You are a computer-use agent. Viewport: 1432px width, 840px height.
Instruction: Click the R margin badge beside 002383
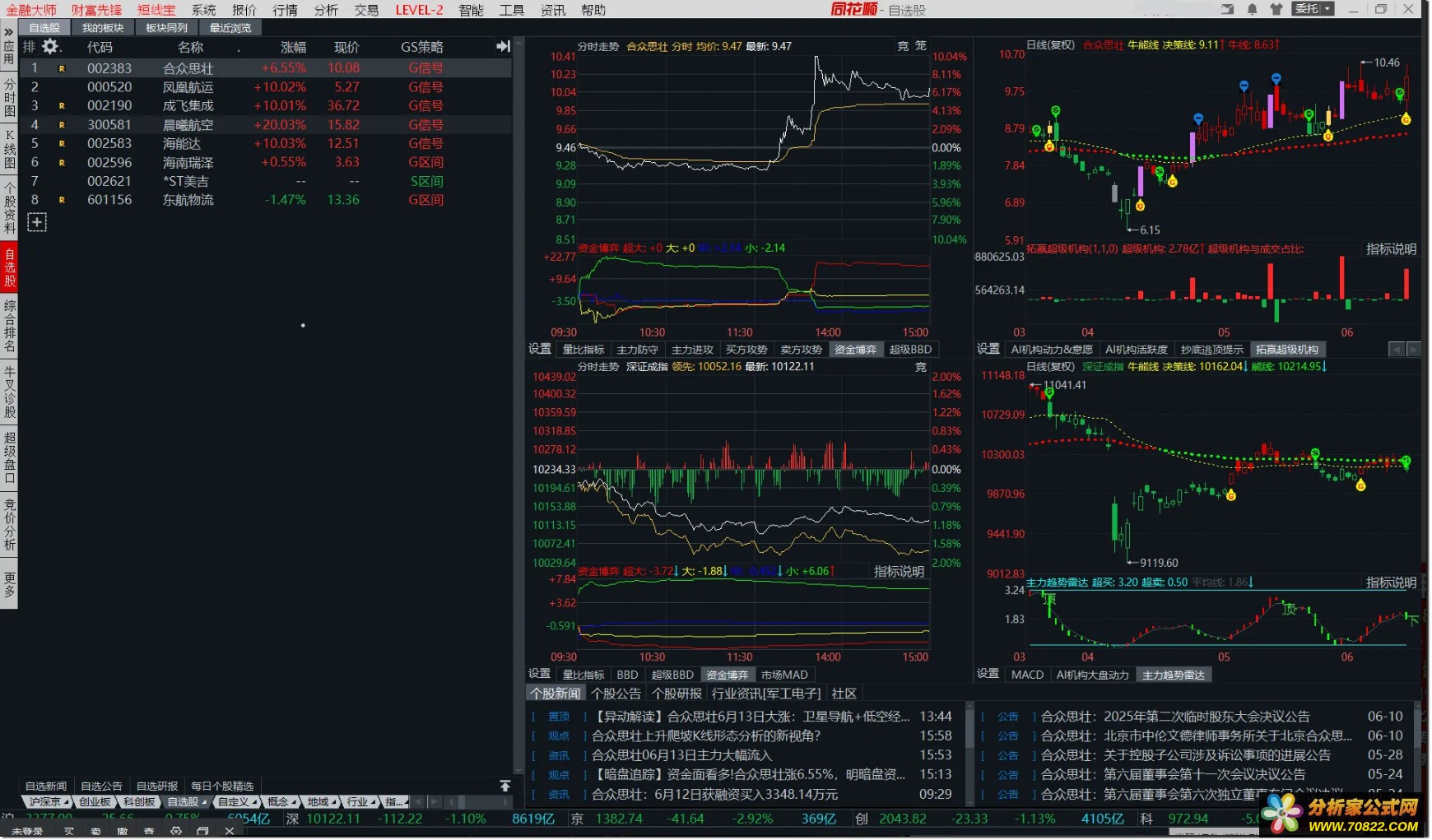tap(62, 68)
